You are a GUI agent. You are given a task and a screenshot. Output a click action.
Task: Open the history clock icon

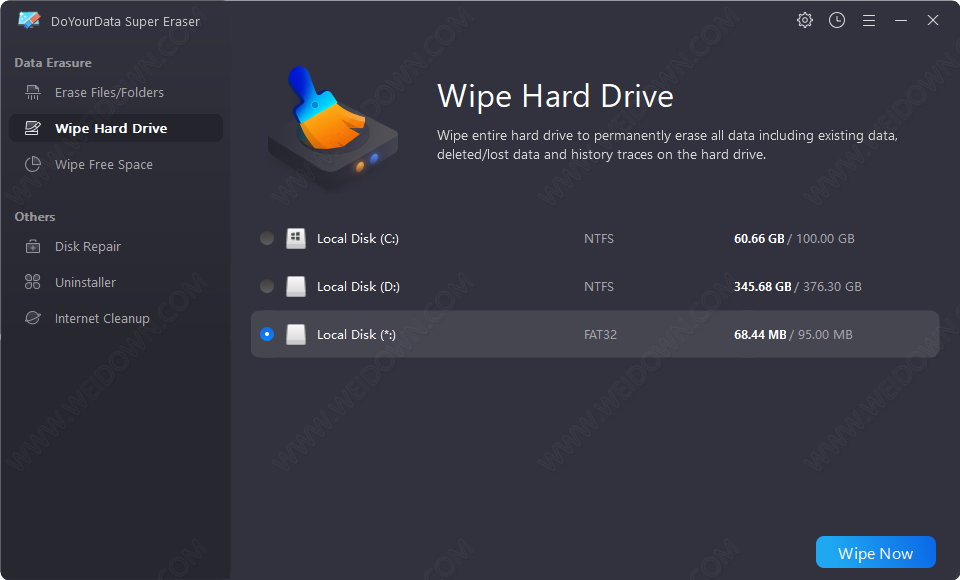tap(837, 20)
